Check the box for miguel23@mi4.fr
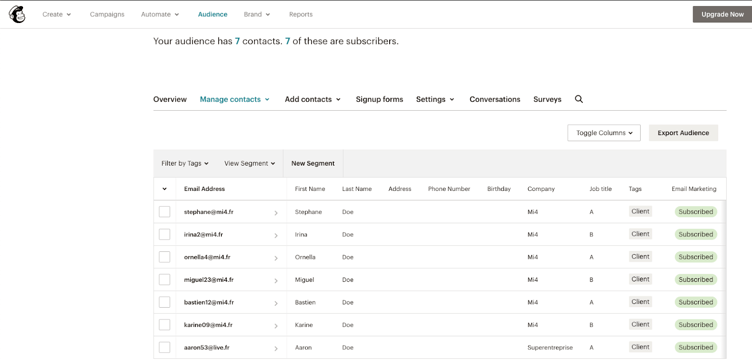This screenshot has width=752, height=363. pyautogui.click(x=164, y=279)
